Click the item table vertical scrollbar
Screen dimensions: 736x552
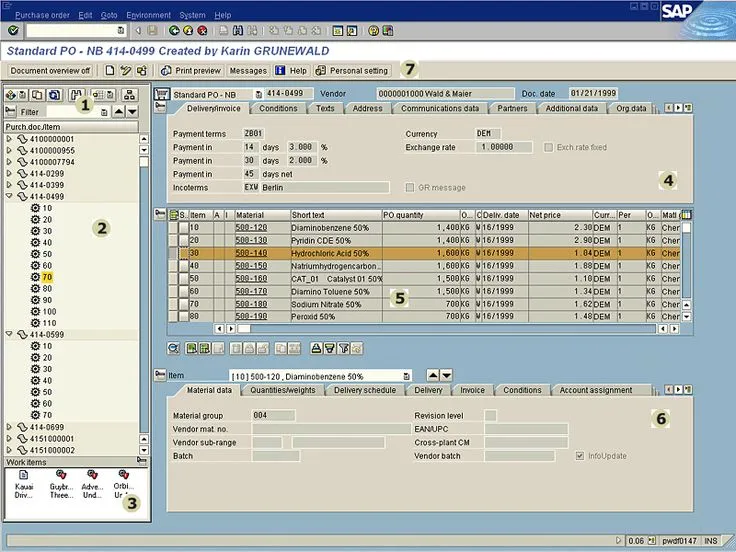click(x=686, y=261)
